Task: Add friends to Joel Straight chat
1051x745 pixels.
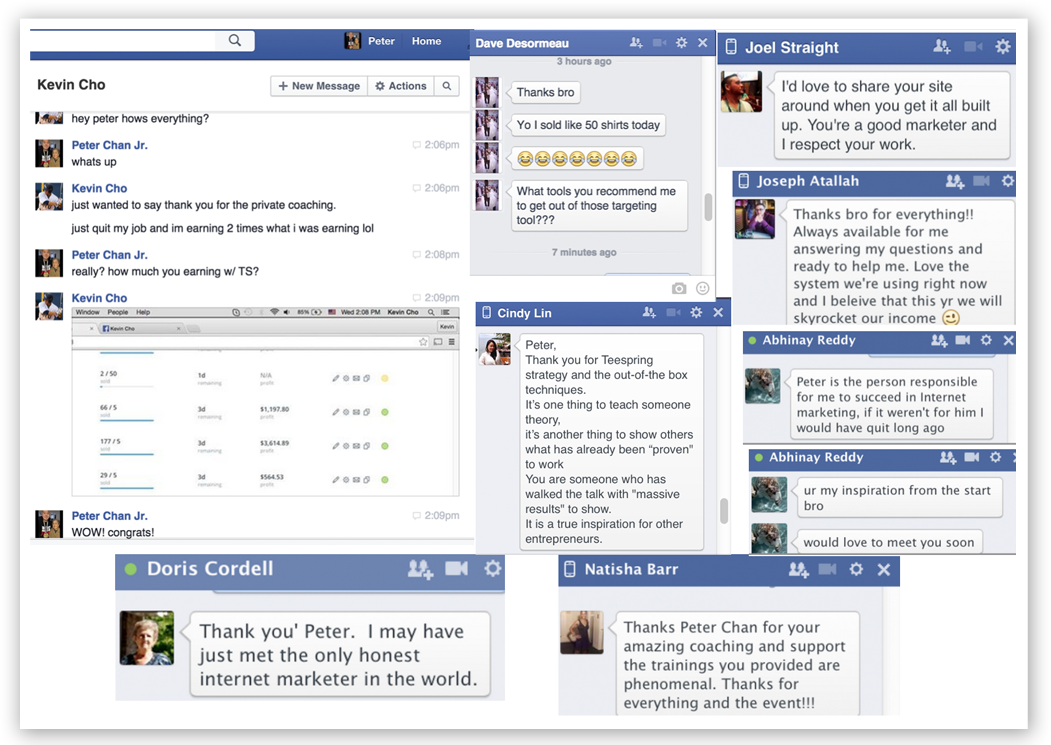Action: (942, 47)
